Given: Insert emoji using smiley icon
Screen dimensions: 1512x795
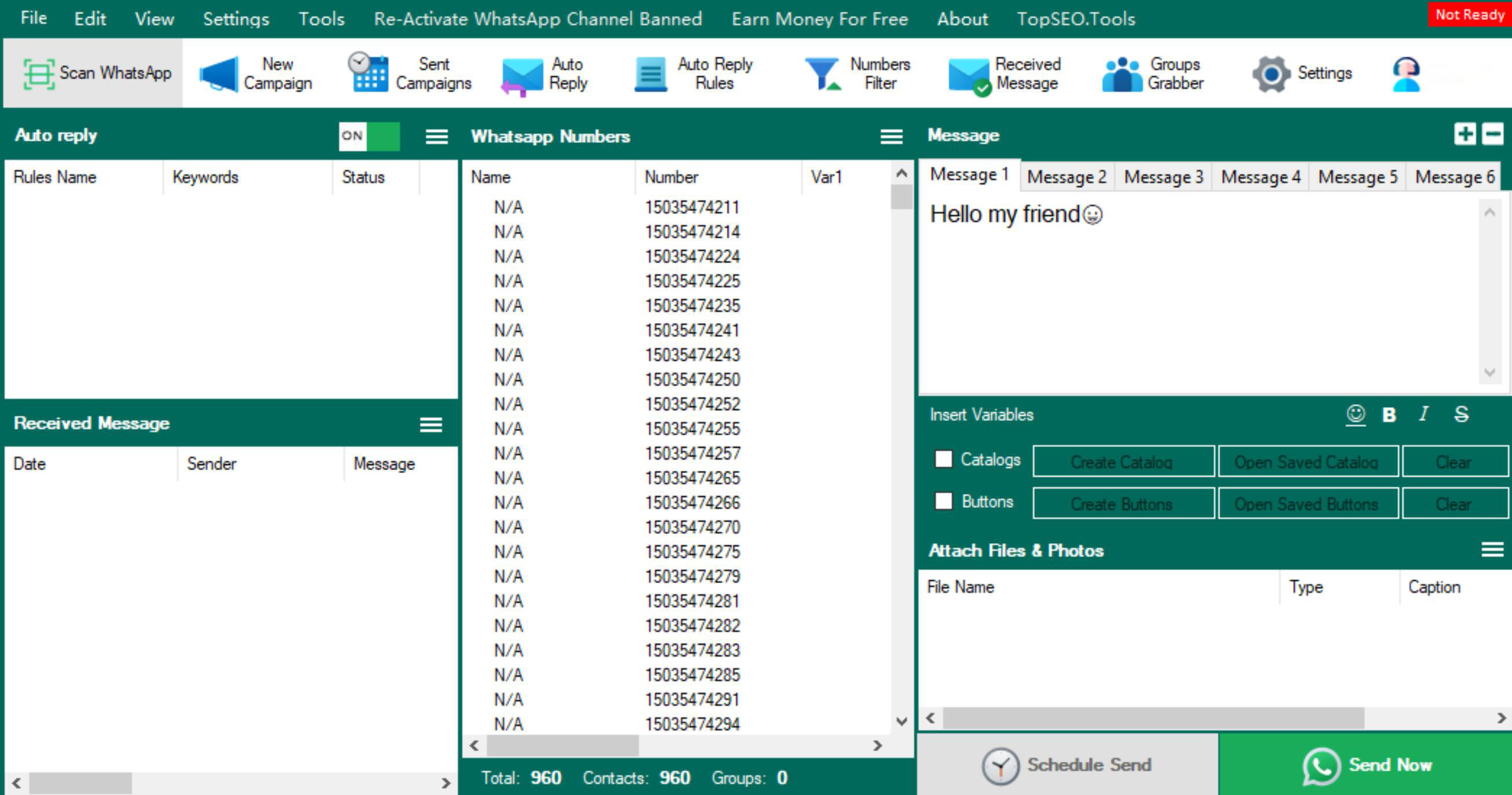Looking at the screenshot, I should tap(1356, 415).
